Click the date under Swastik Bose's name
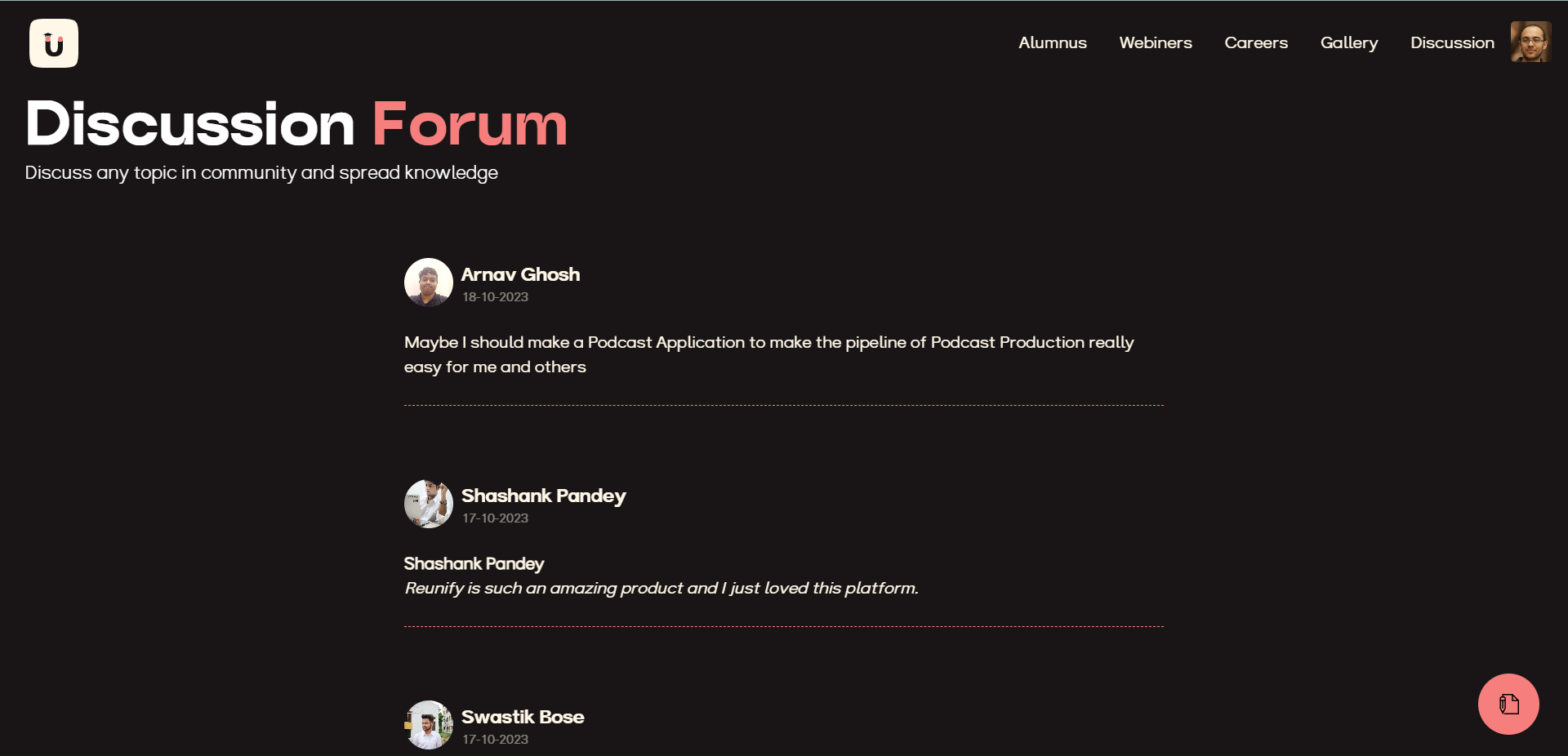 tap(495, 740)
